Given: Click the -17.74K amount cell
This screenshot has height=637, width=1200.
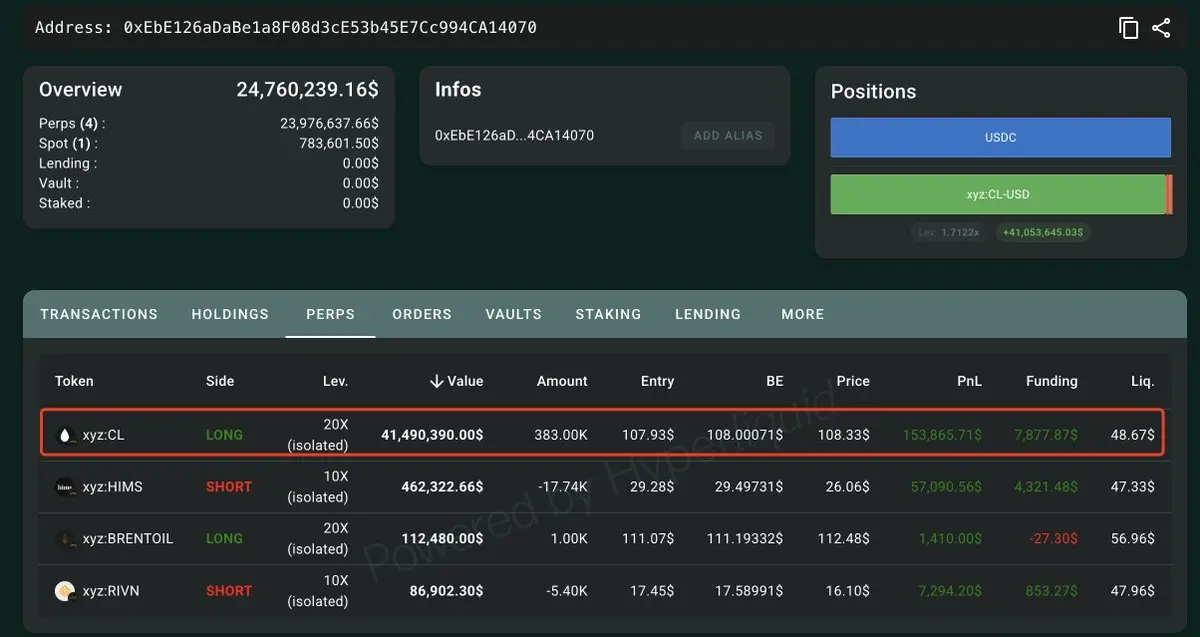Looking at the screenshot, I should click(563, 487).
